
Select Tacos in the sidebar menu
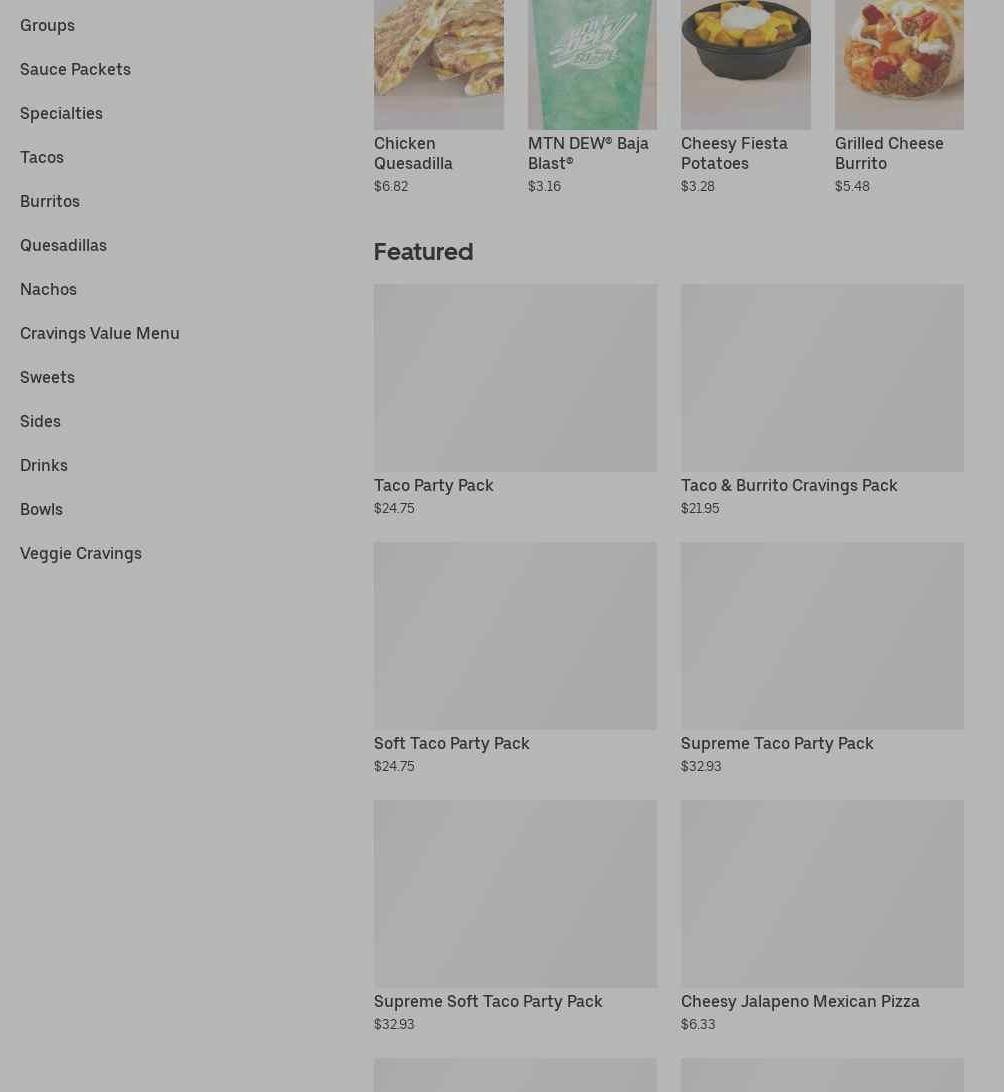tap(42, 157)
